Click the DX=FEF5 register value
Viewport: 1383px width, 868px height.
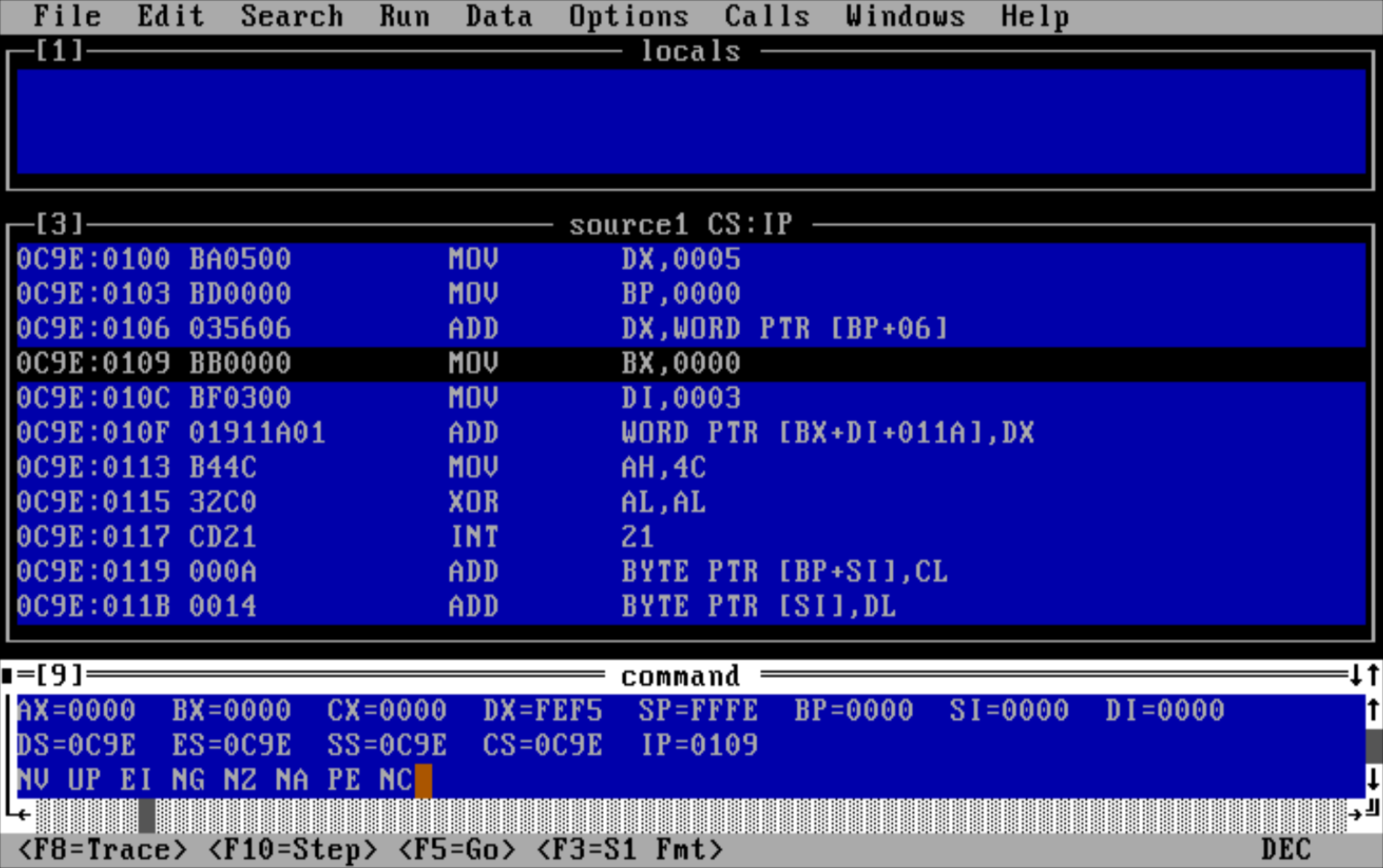542,711
